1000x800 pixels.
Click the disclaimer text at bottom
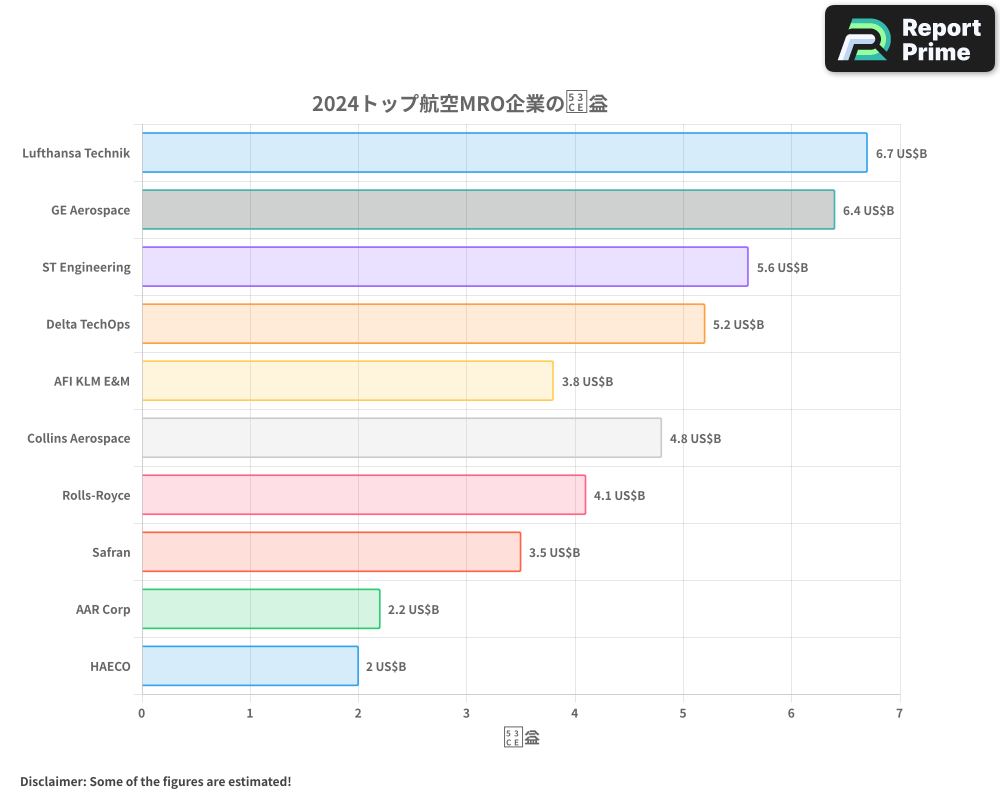point(156,782)
